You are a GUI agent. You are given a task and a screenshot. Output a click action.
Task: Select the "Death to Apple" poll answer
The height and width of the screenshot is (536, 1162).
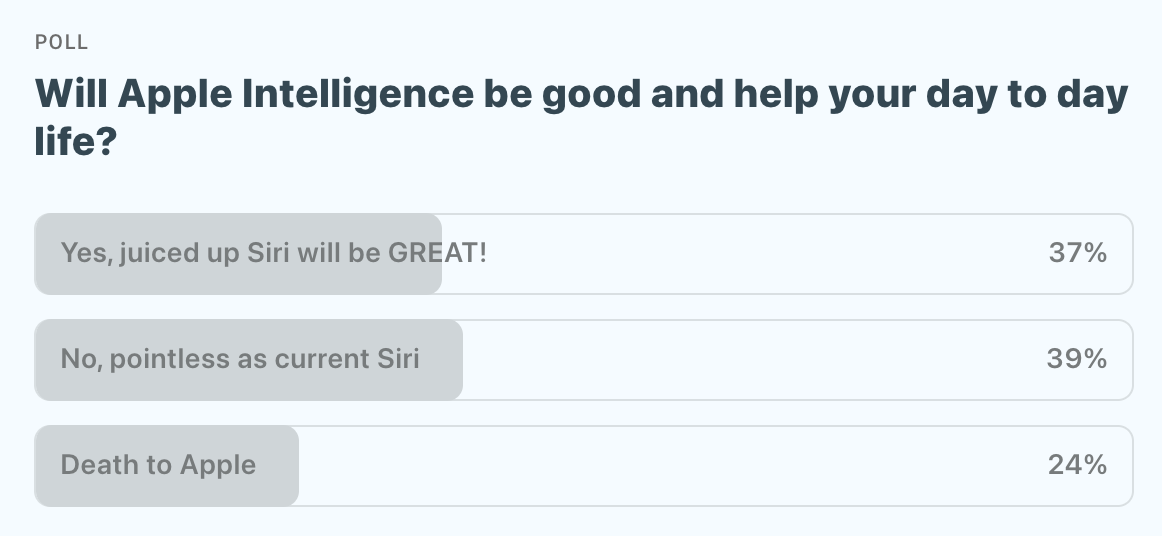tap(158, 466)
